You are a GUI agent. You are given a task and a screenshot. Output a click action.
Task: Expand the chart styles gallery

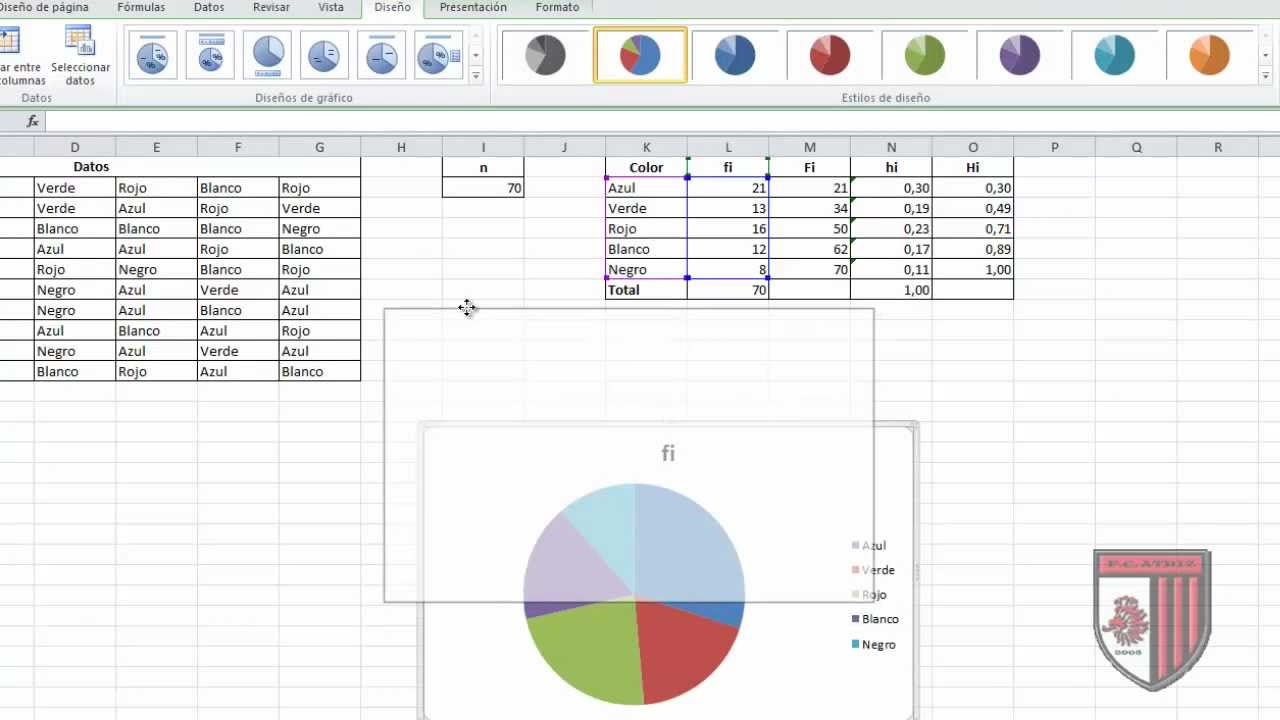pos(1265,75)
